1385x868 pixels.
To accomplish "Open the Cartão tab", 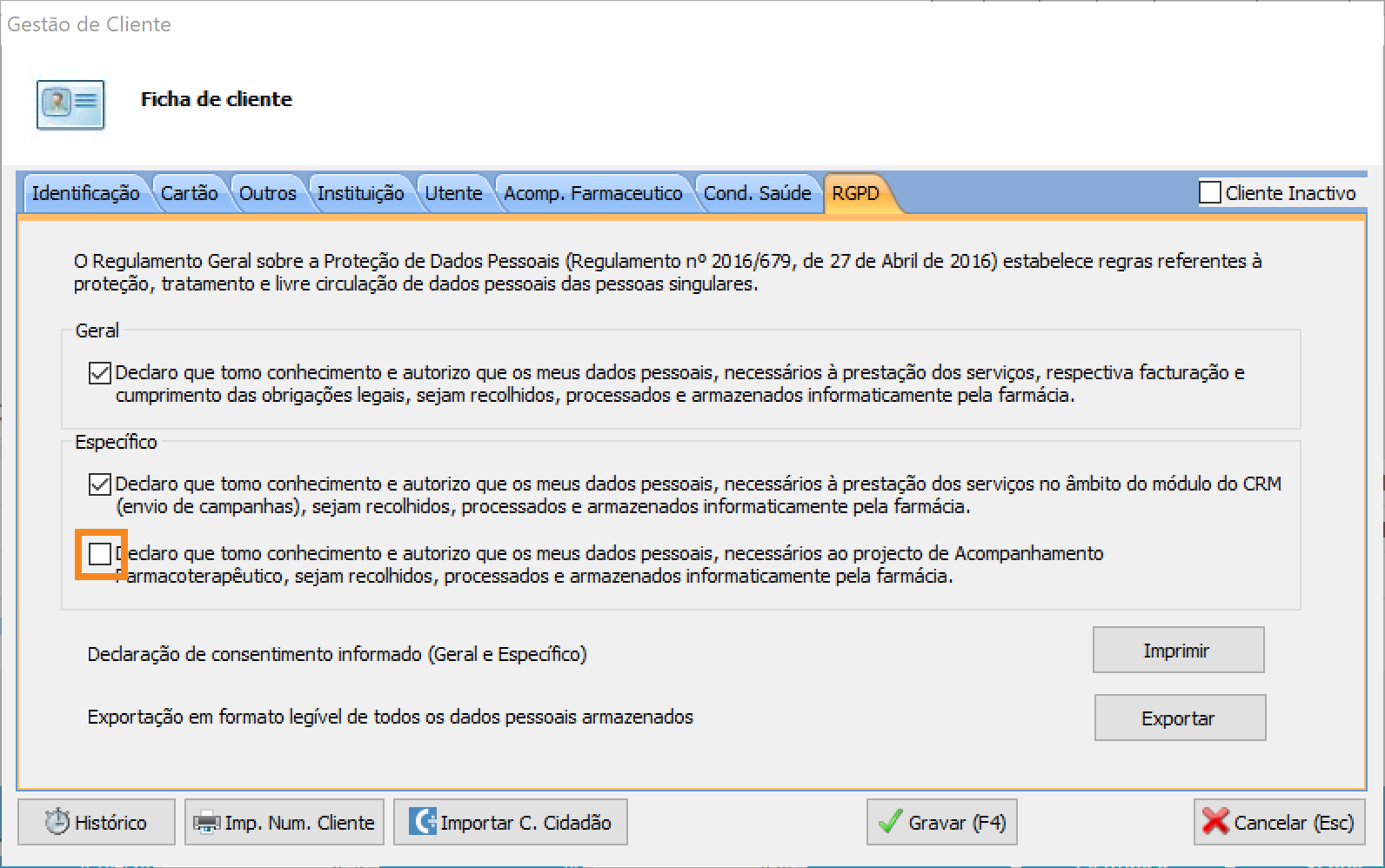I will [x=189, y=193].
